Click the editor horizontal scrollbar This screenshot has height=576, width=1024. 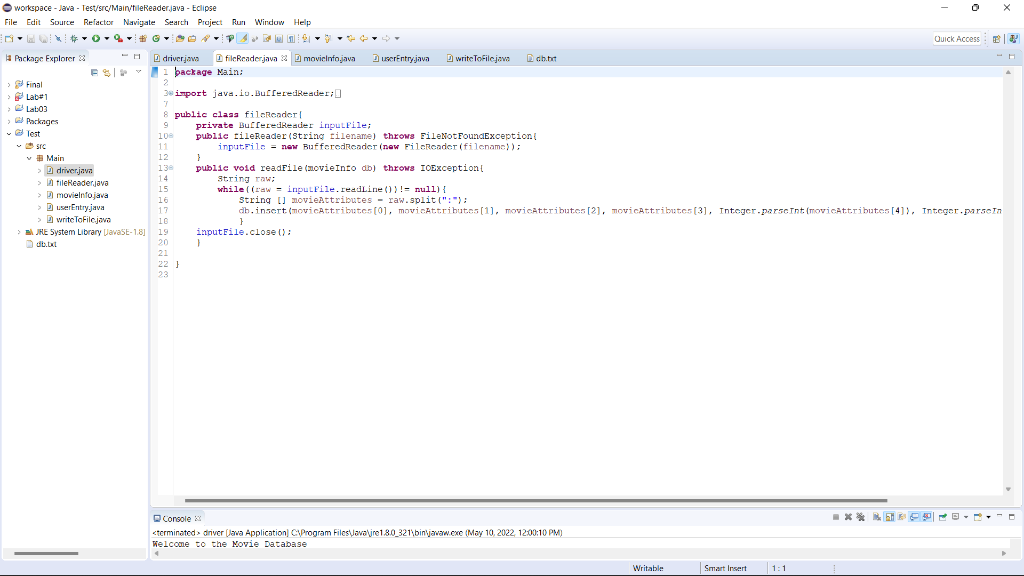click(536, 501)
